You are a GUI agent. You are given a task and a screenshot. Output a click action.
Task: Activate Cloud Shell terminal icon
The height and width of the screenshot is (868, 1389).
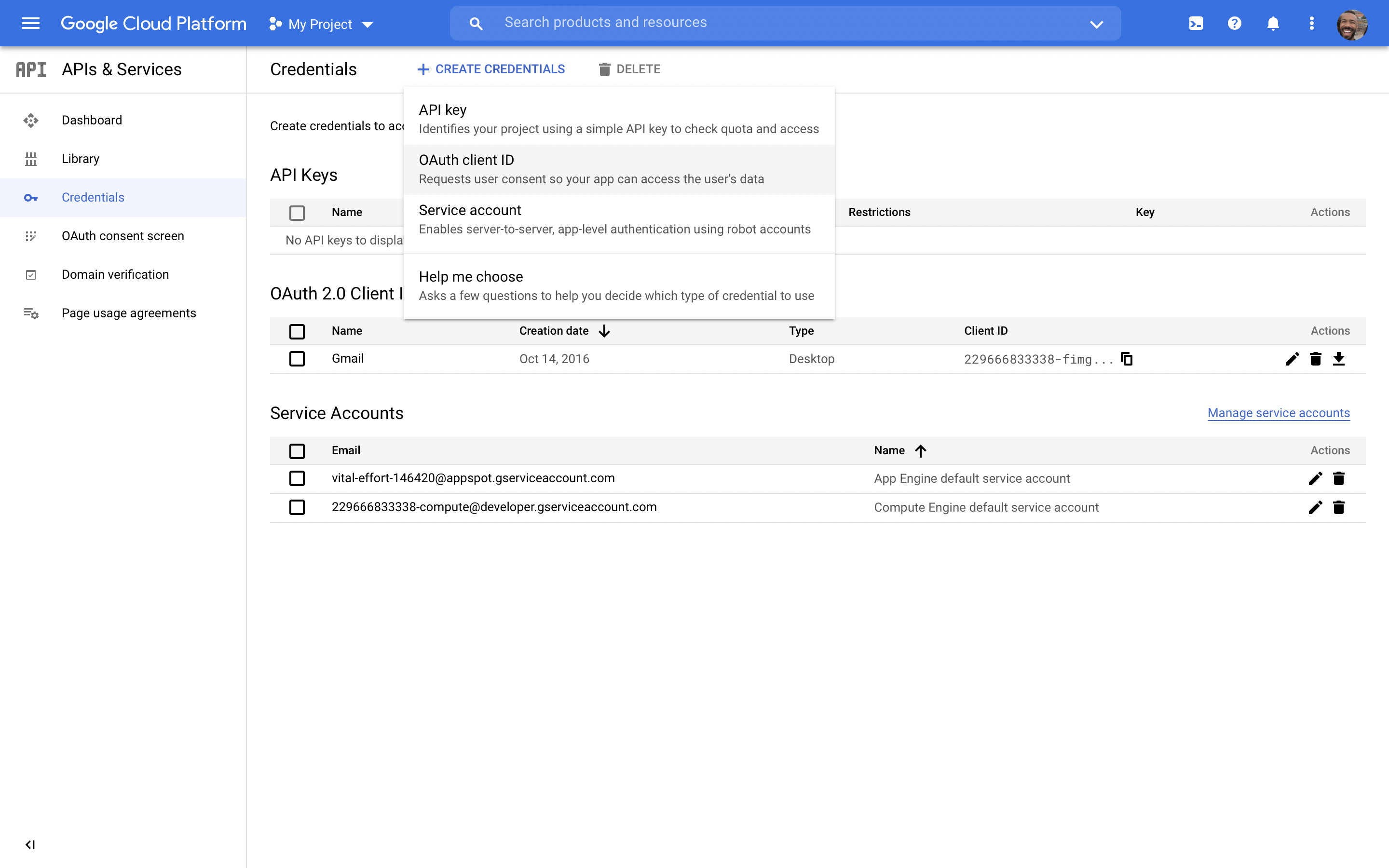coord(1196,24)
